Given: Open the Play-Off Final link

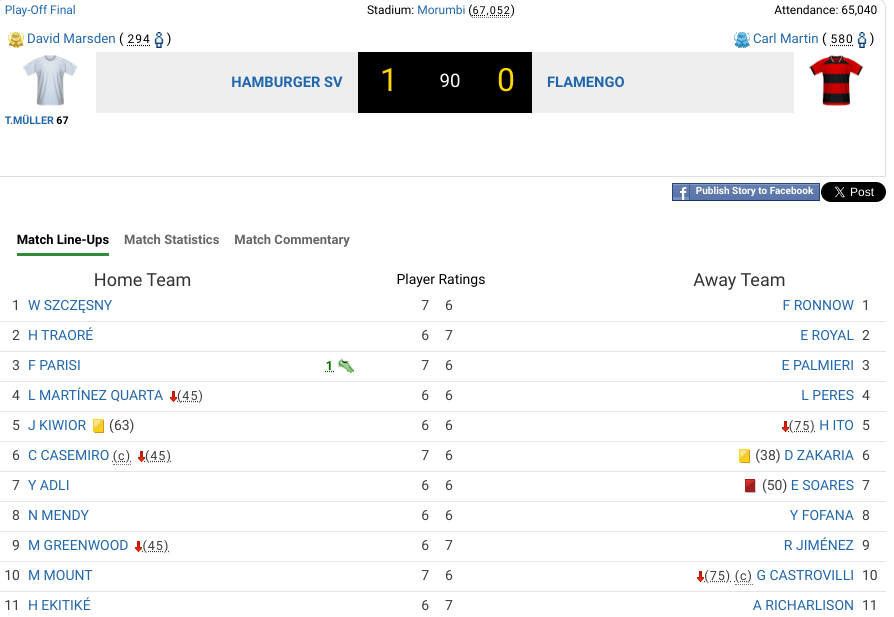Looking at the screenshot, I should tap(39, 10).
